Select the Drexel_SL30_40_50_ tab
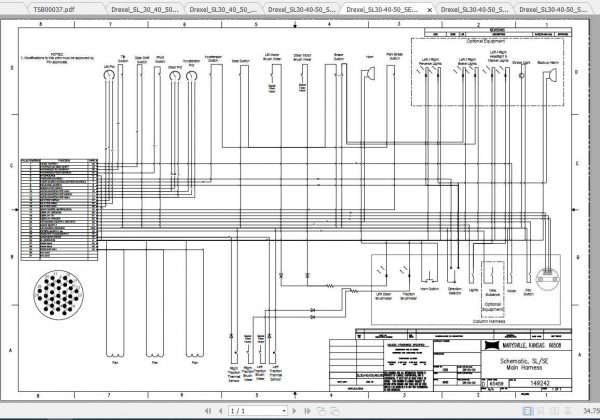 223,9
